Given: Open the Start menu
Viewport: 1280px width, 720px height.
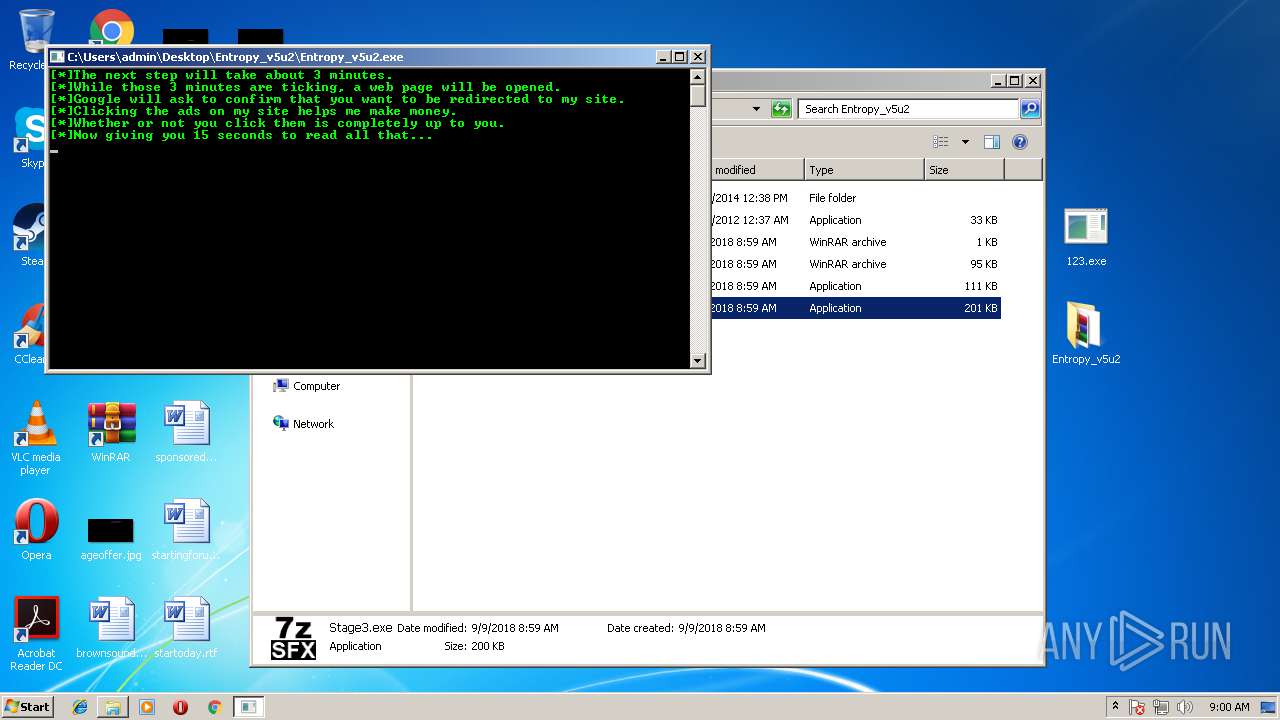Looking at the screenshot, I should [x=27, y=707].
